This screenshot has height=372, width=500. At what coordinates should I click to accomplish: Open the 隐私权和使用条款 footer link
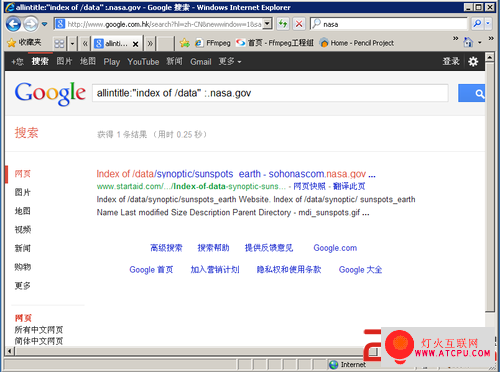click(x=289, y=270)
